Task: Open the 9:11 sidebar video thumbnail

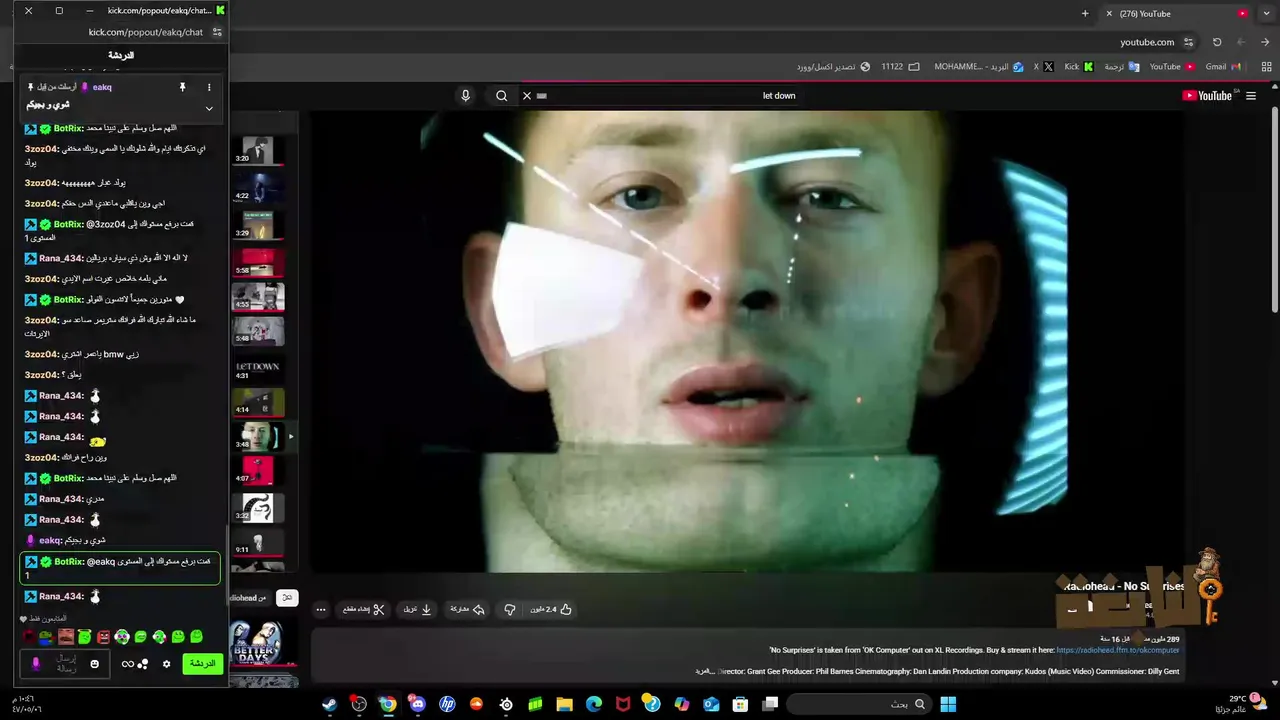Action: (258, 541)
